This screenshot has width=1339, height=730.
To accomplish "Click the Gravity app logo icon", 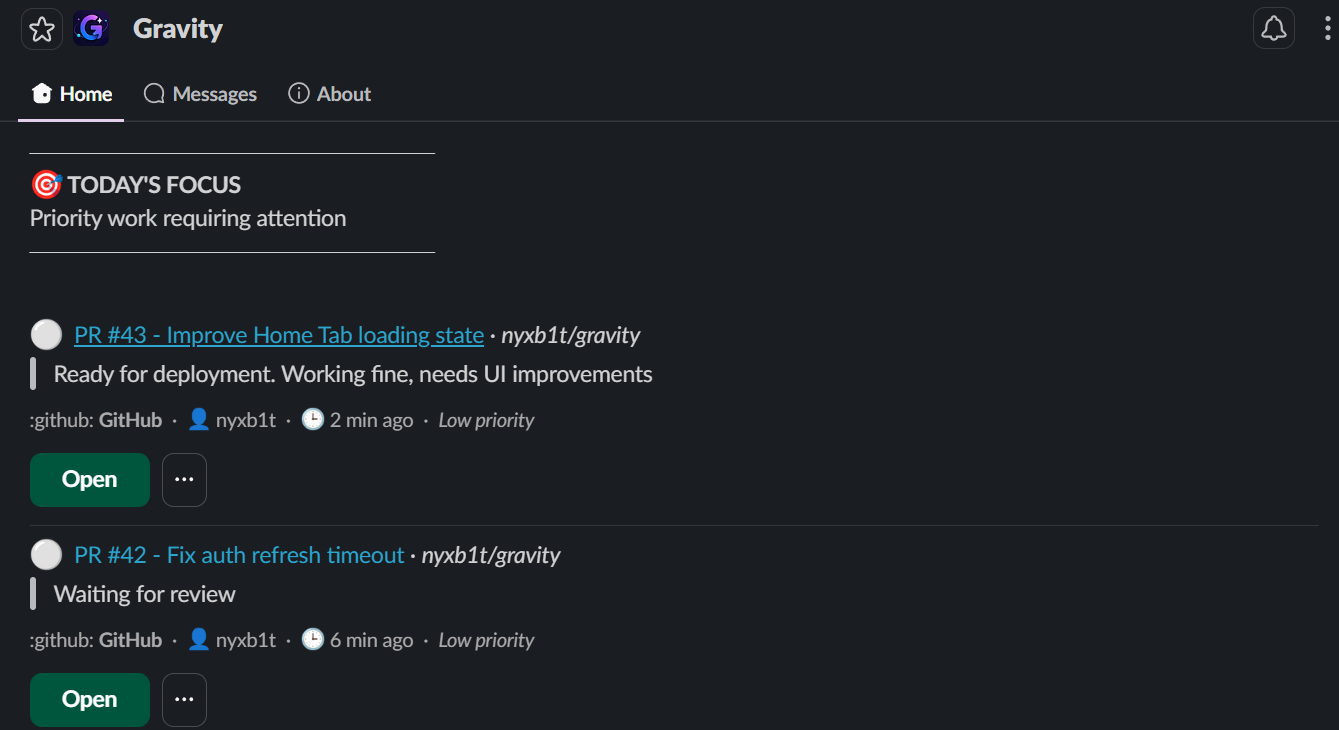I will point(92,29).
